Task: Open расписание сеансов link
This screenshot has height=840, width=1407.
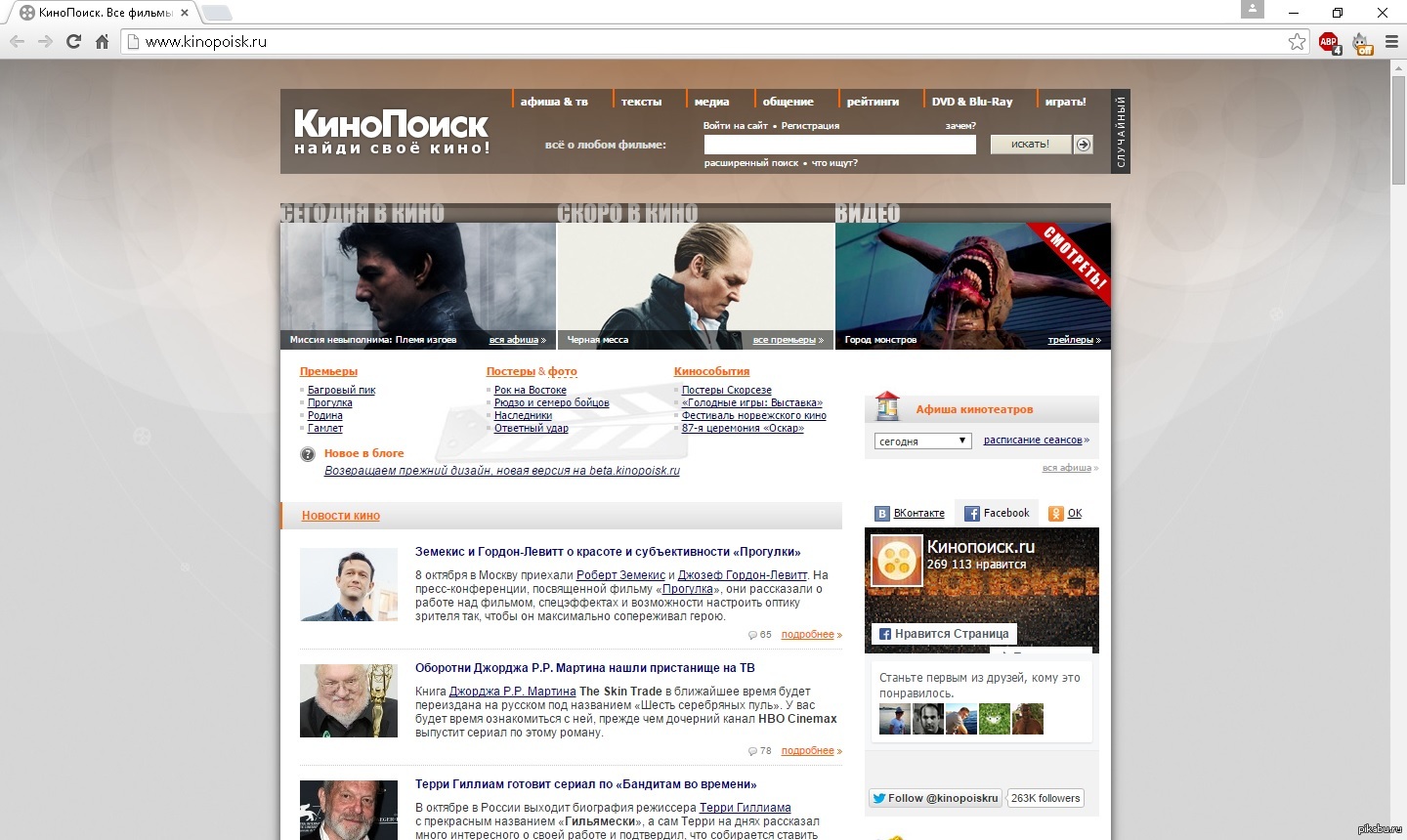Action: coord(1033,441)
